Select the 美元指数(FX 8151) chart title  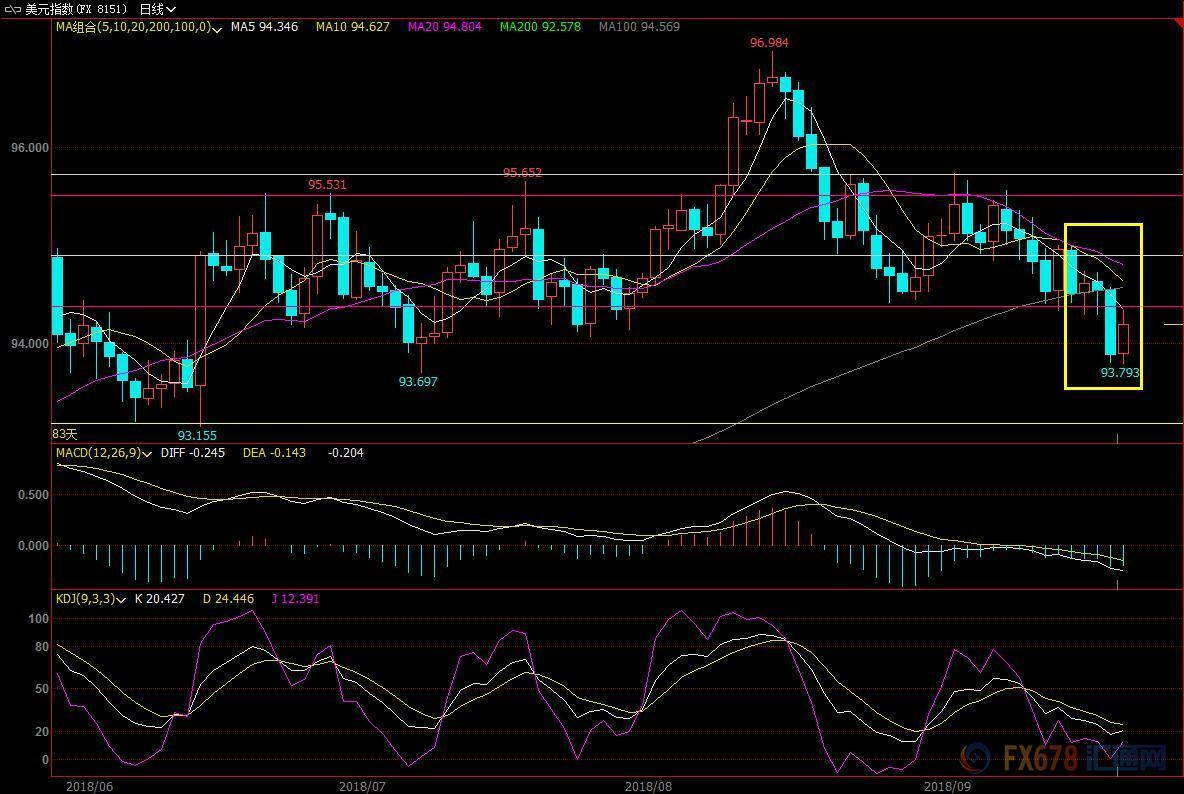[76, 9]
